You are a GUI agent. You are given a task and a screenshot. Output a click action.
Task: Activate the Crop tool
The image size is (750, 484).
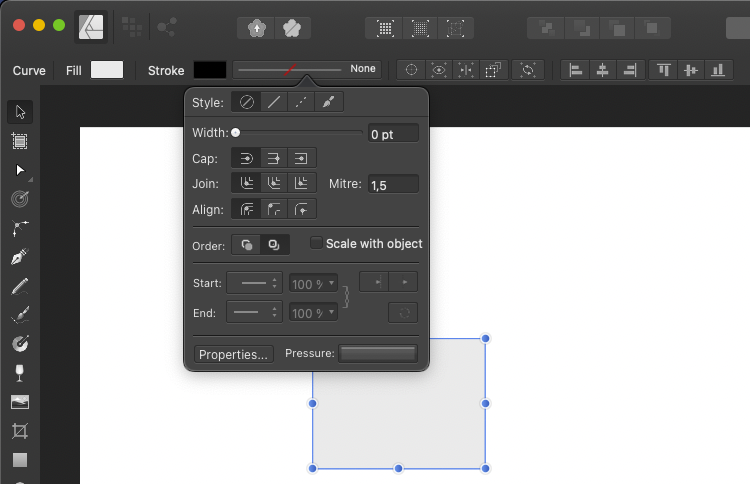20,431
